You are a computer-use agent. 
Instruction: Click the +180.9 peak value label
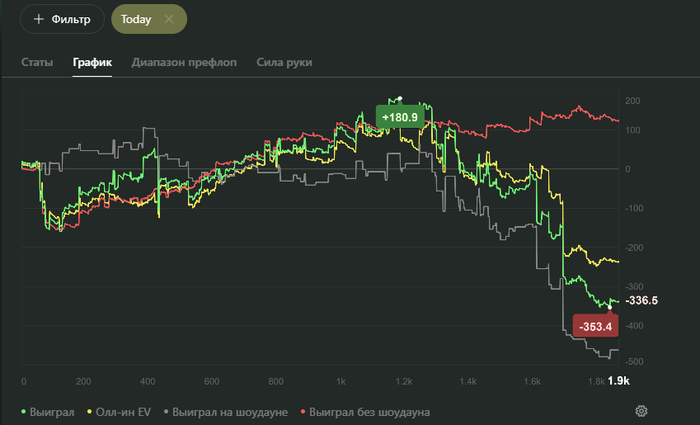click(400, 117)
